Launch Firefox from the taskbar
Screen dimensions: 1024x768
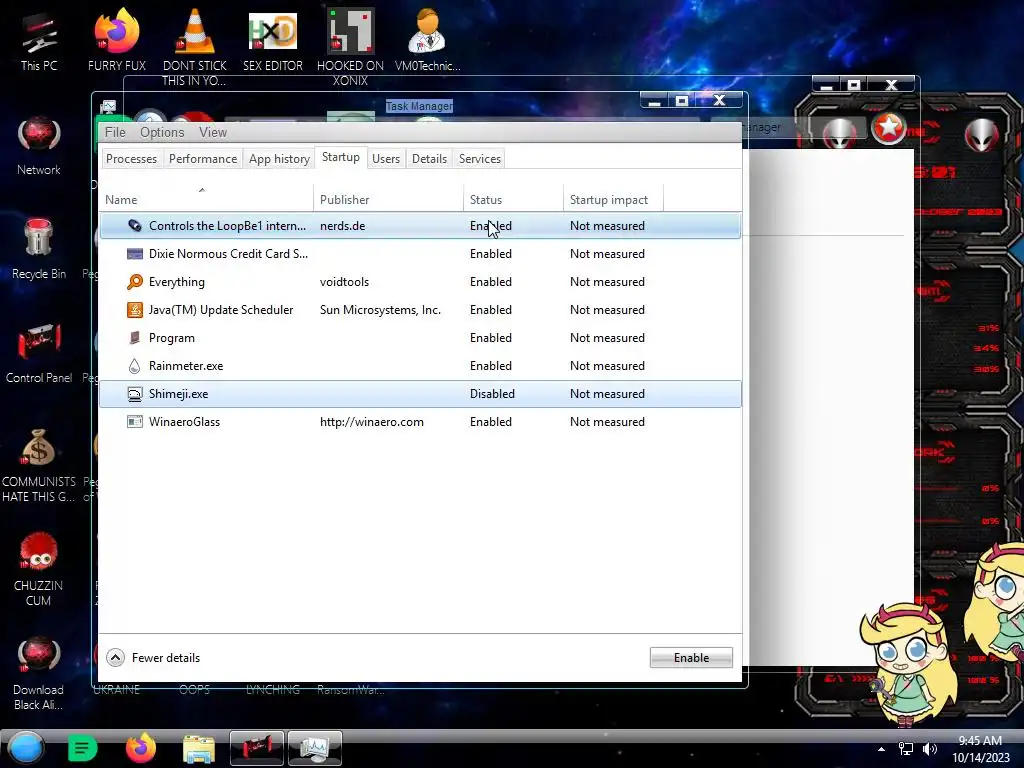click(140, 748)
